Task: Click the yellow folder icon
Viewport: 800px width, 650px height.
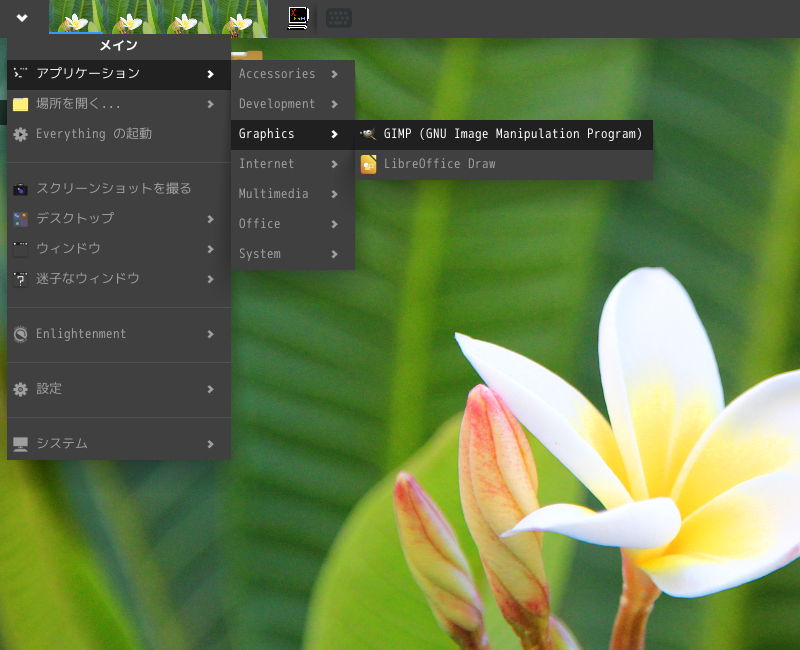Action: 20,104
